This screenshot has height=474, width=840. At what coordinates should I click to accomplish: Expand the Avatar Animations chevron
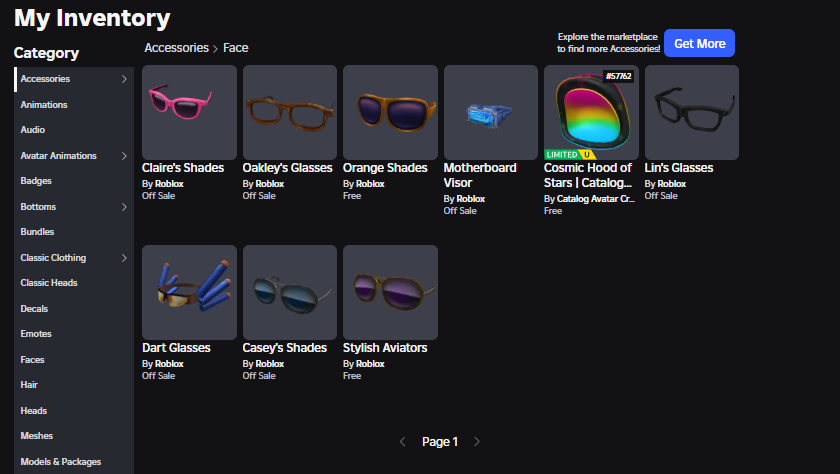click(124, 156)
